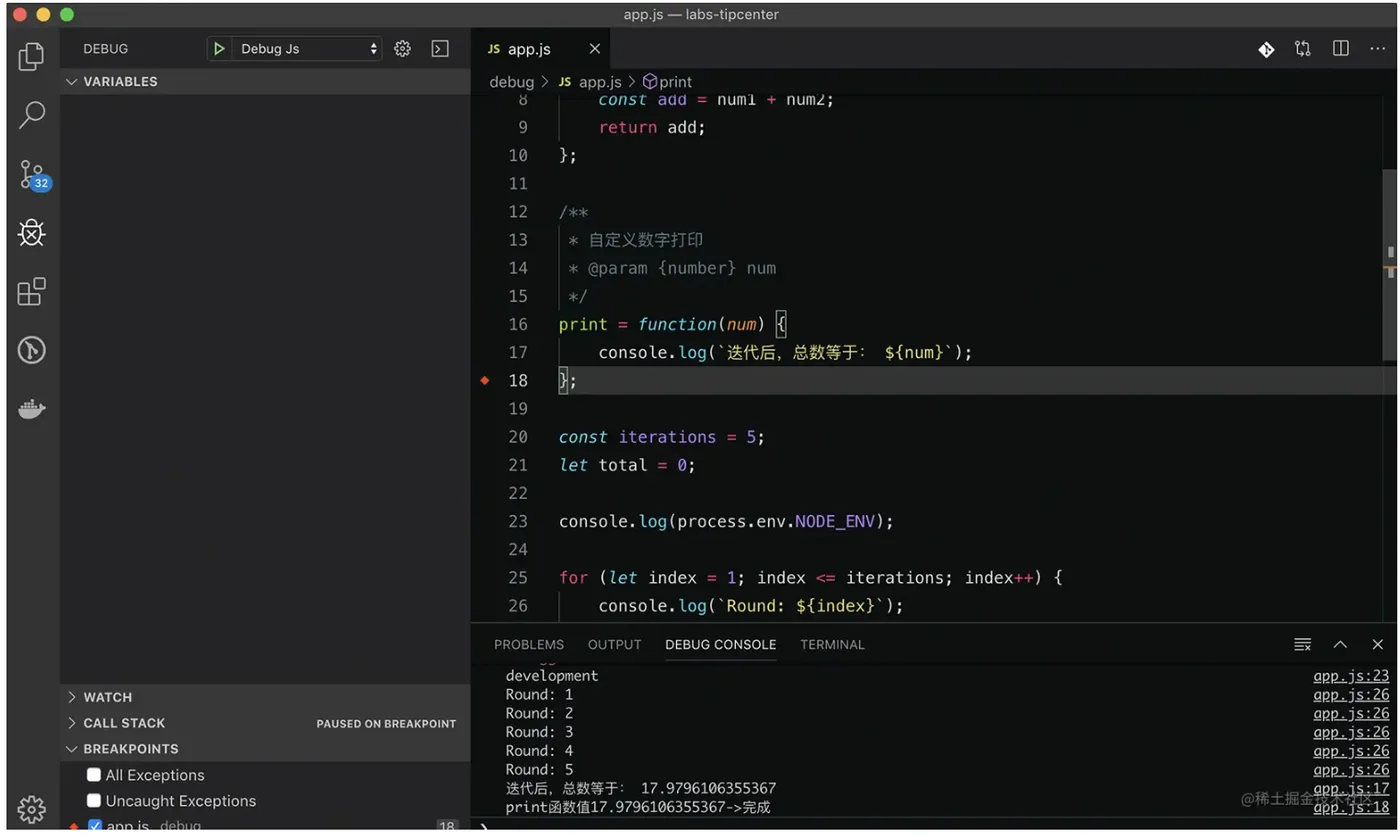Split the editor to the right
This screenshot has width=1400, height=837.
click(1341, 49)
